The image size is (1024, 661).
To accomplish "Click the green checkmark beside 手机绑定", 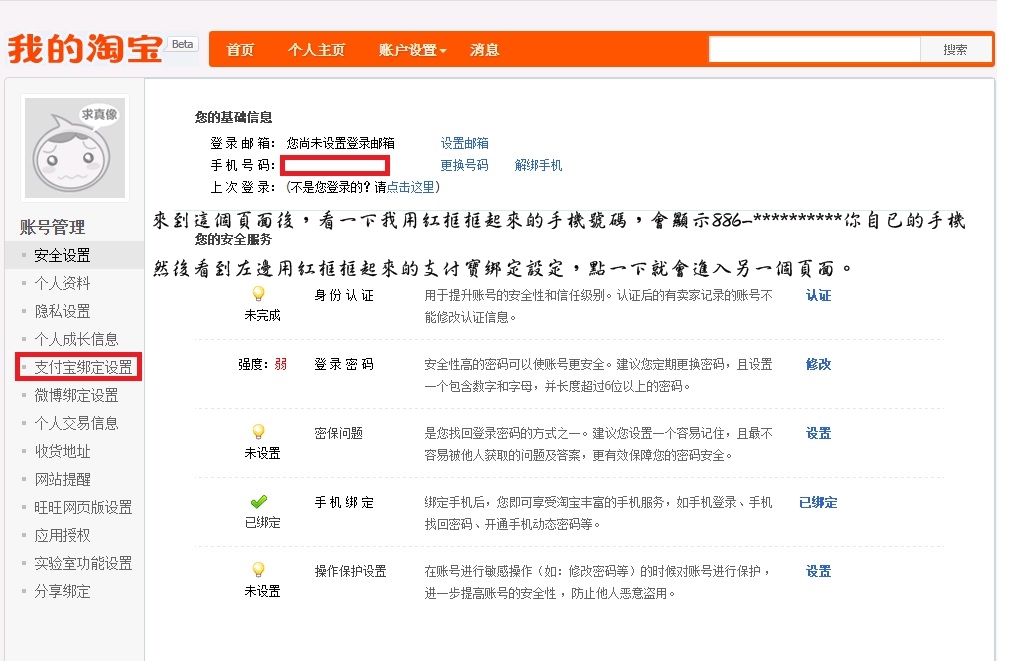I will 259,502.
